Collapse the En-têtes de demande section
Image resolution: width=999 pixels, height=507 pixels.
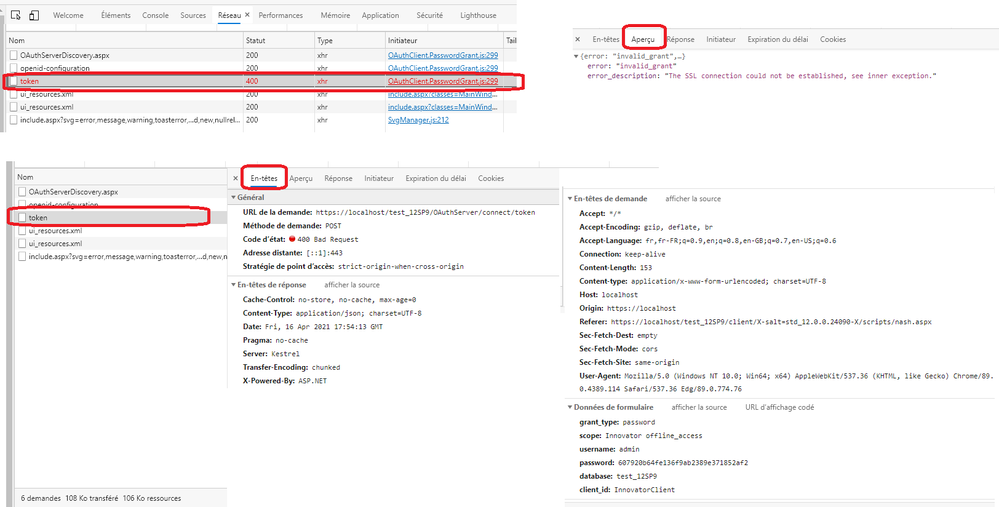pos(570,199)
